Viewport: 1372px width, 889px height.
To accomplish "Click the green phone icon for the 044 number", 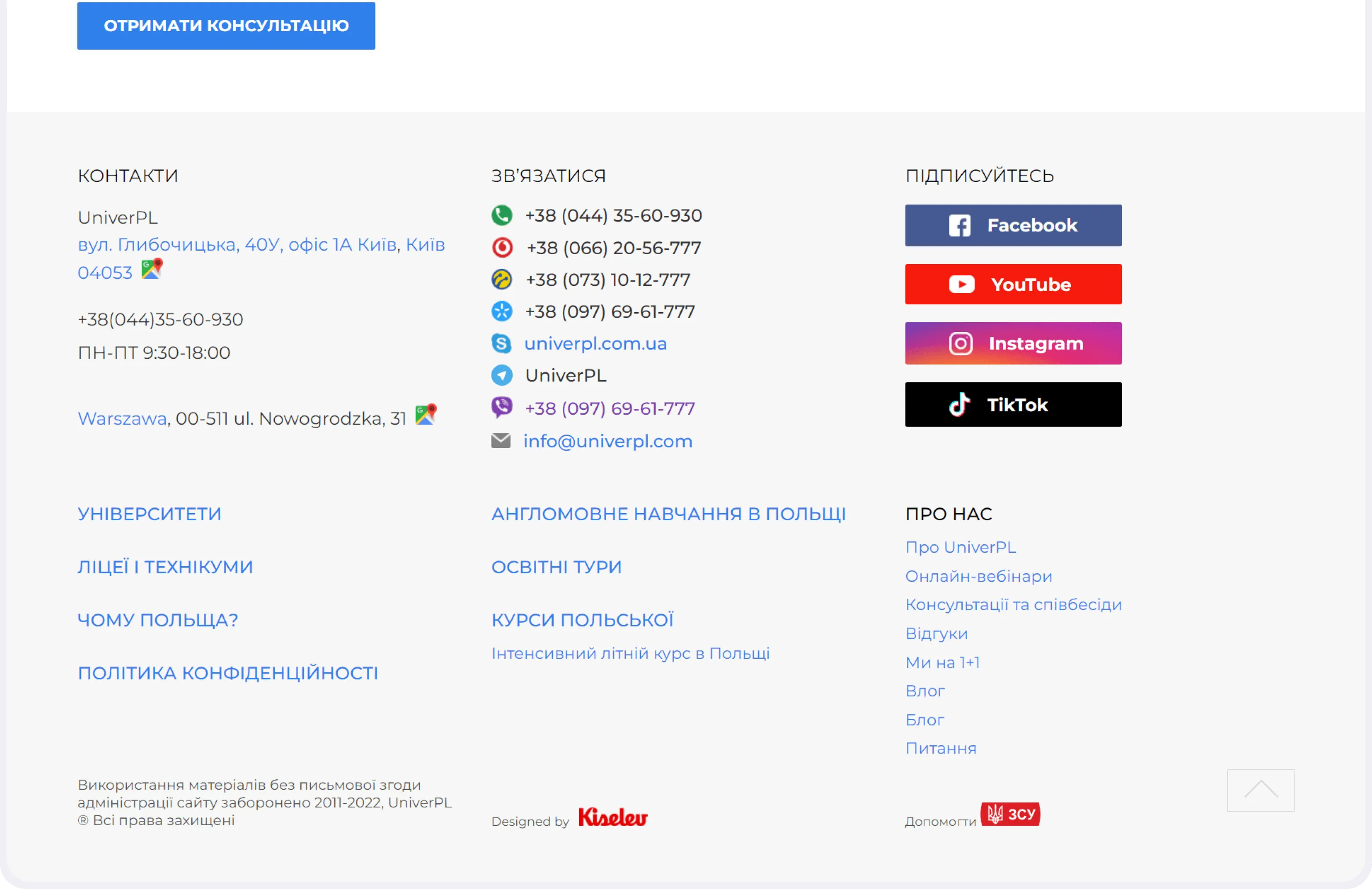I will coord(502,215).
